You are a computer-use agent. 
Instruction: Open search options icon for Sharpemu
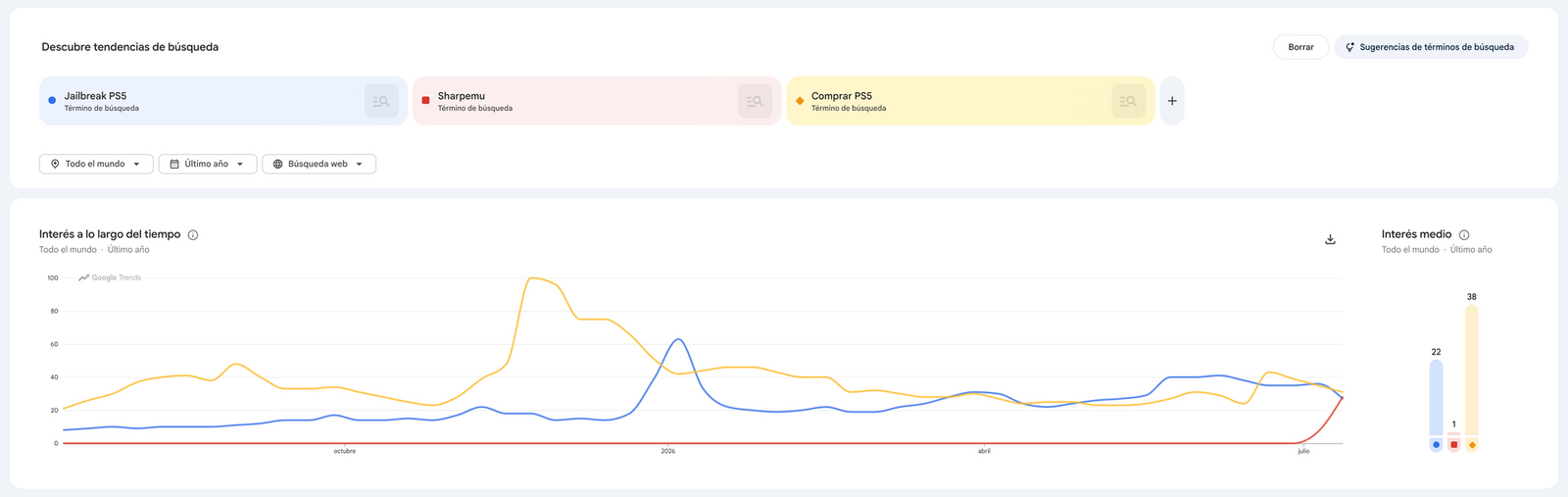pos(755,101)
